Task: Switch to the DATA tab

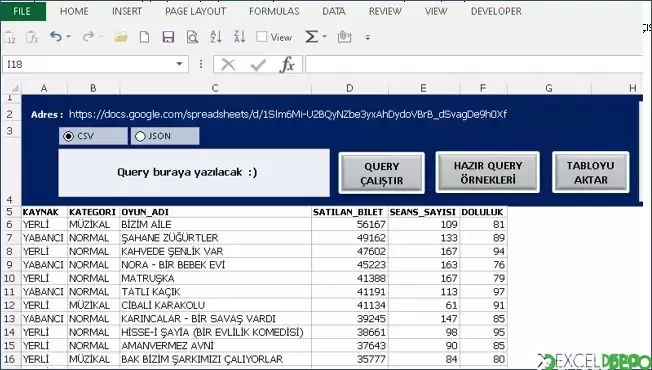Action: (334, 11)
